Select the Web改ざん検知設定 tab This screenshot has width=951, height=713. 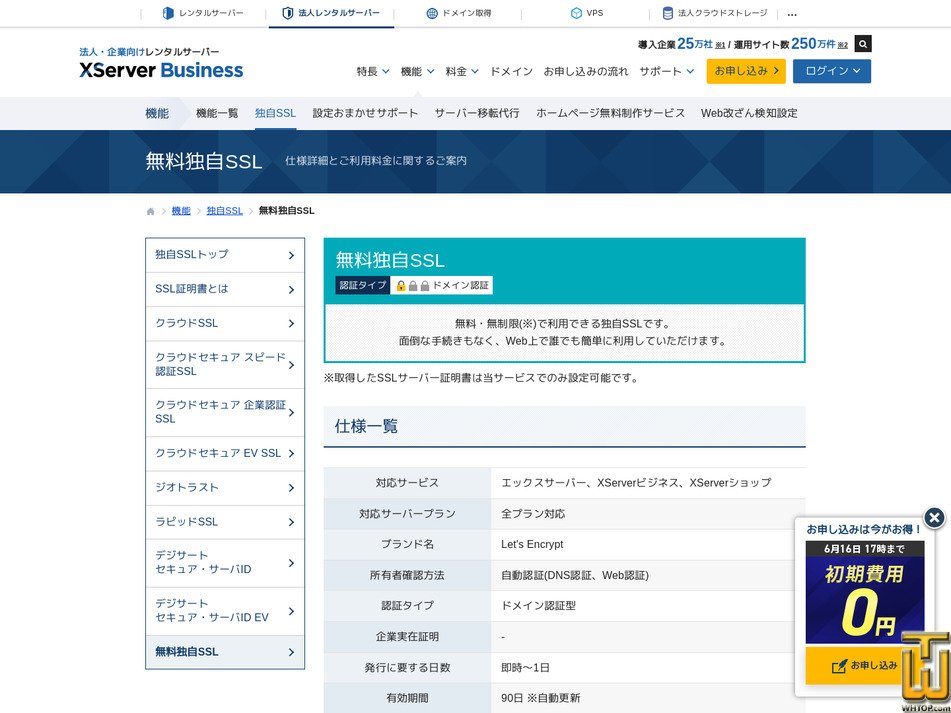click(749, 113)
